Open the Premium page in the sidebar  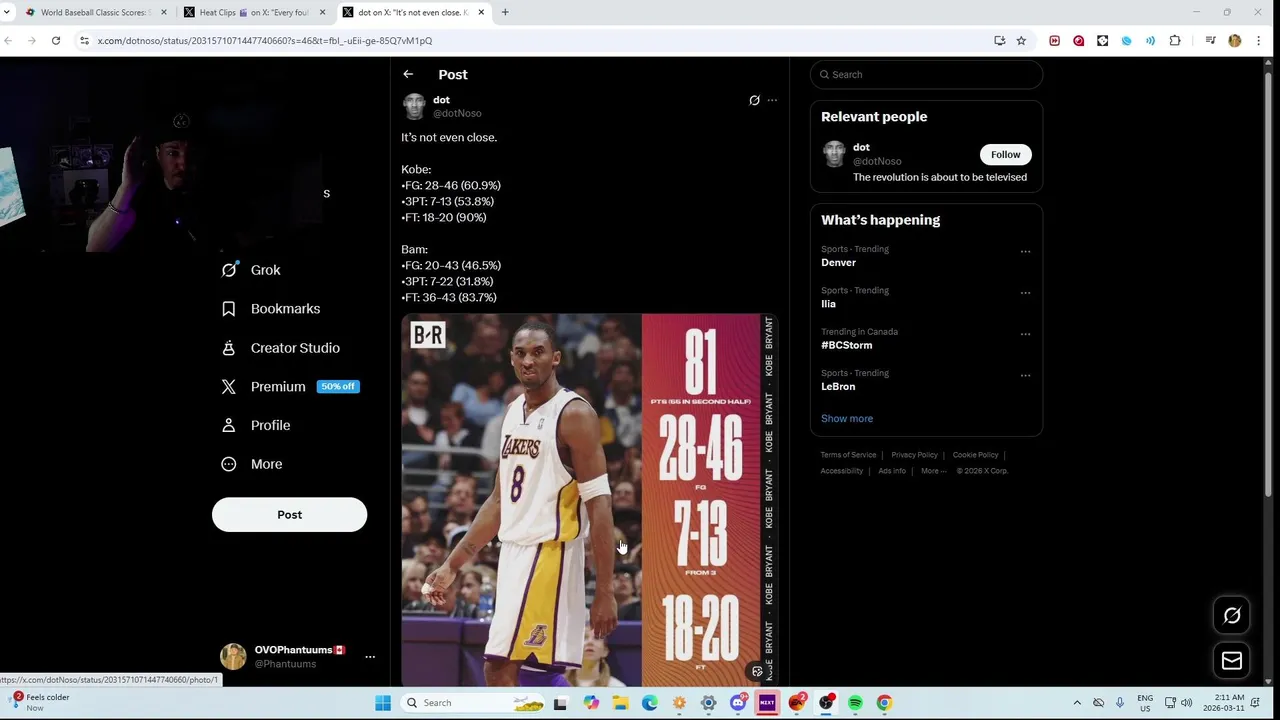(x=289, y=386)
